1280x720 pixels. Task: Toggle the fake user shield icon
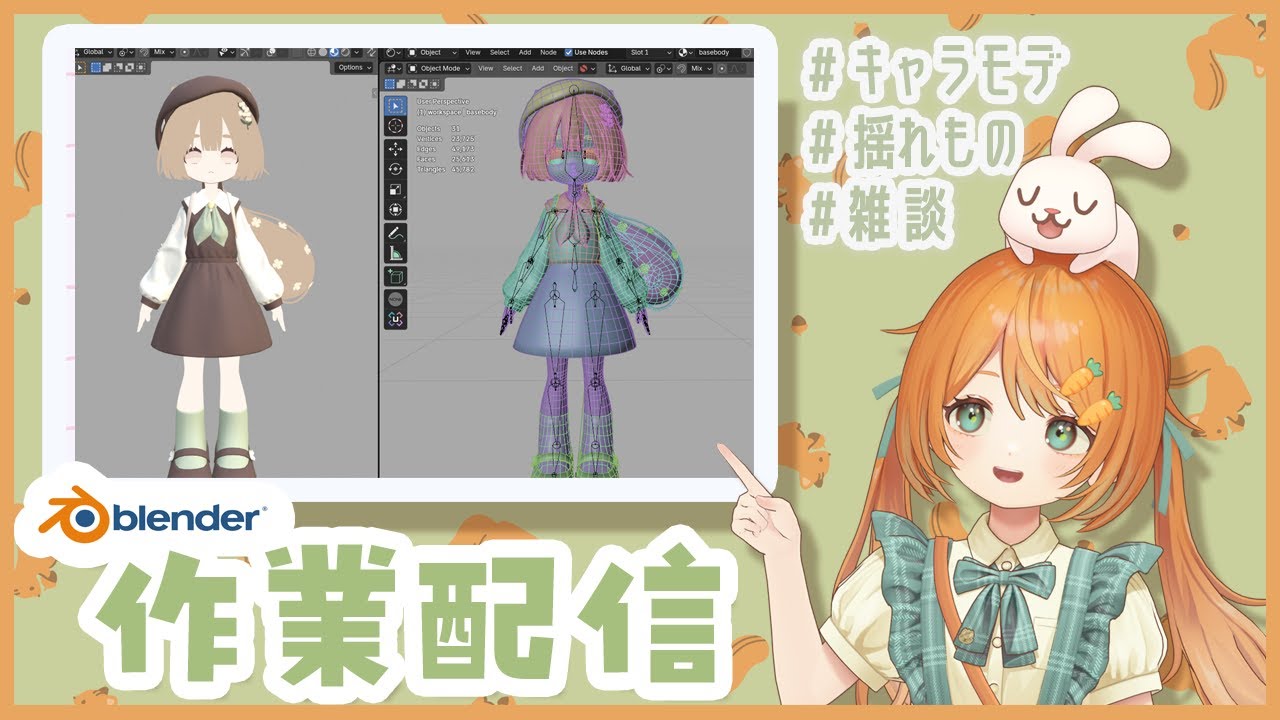coord(747,52)
